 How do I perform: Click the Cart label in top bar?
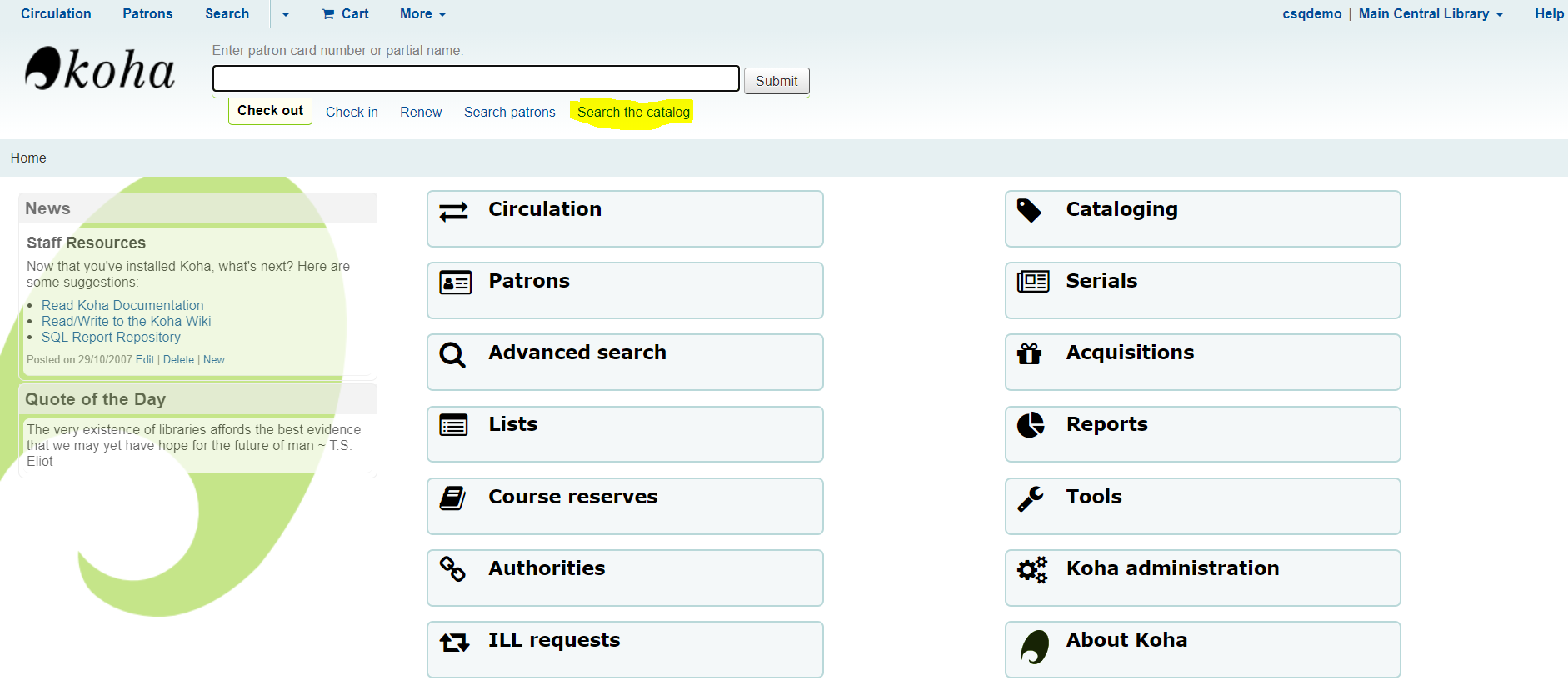coord(355,13)
